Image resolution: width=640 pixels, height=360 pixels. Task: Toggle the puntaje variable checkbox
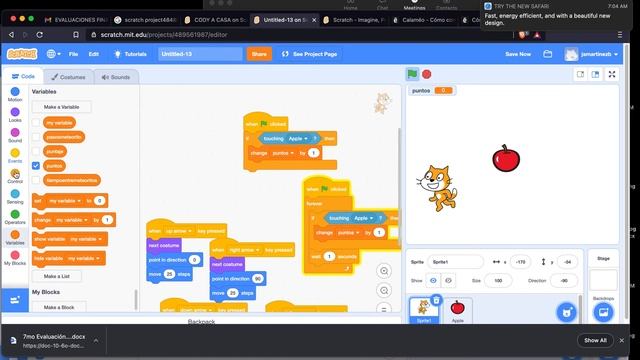click(36, 151)
